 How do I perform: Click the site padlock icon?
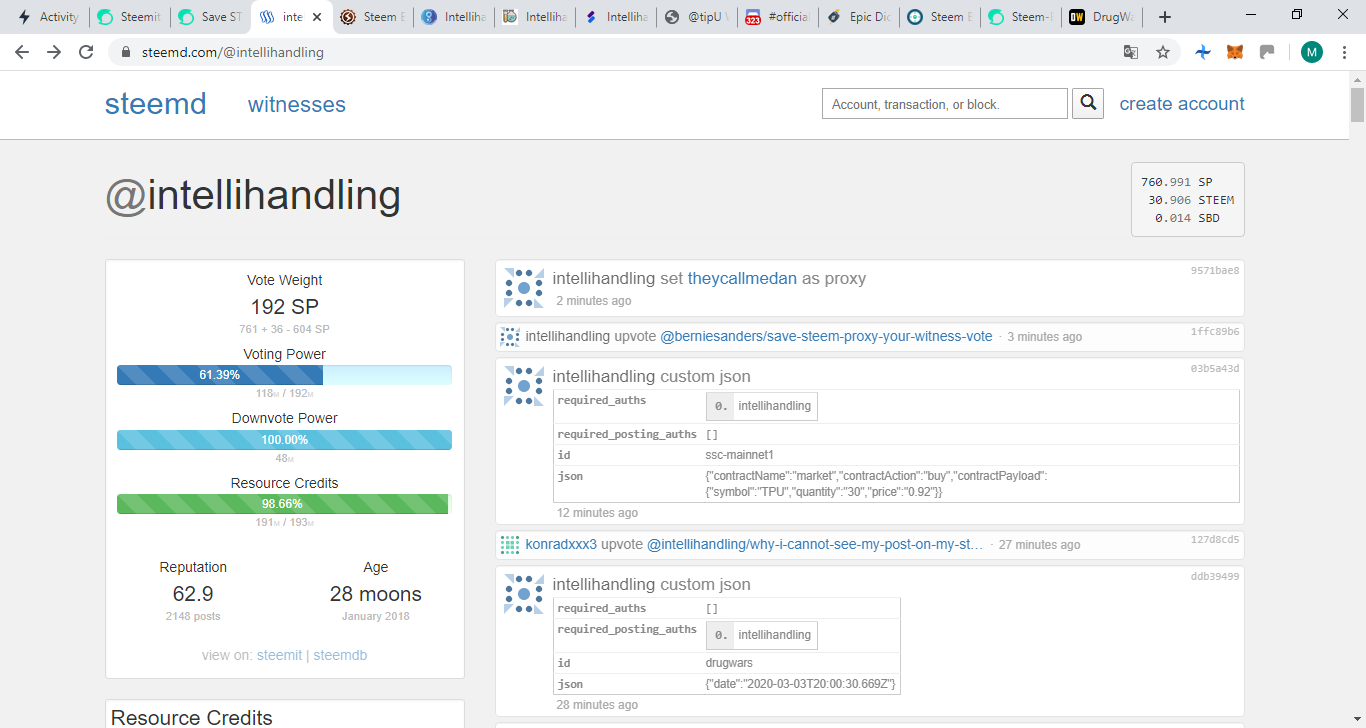[126, 52]
